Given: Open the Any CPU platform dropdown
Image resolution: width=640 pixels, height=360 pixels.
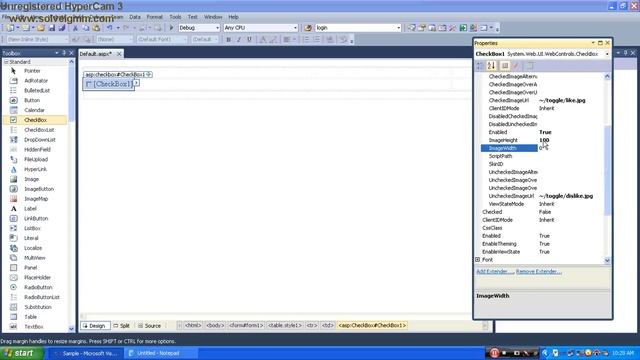Looking at the screenshot, I should pyautogui.click(x=295, y=28).
